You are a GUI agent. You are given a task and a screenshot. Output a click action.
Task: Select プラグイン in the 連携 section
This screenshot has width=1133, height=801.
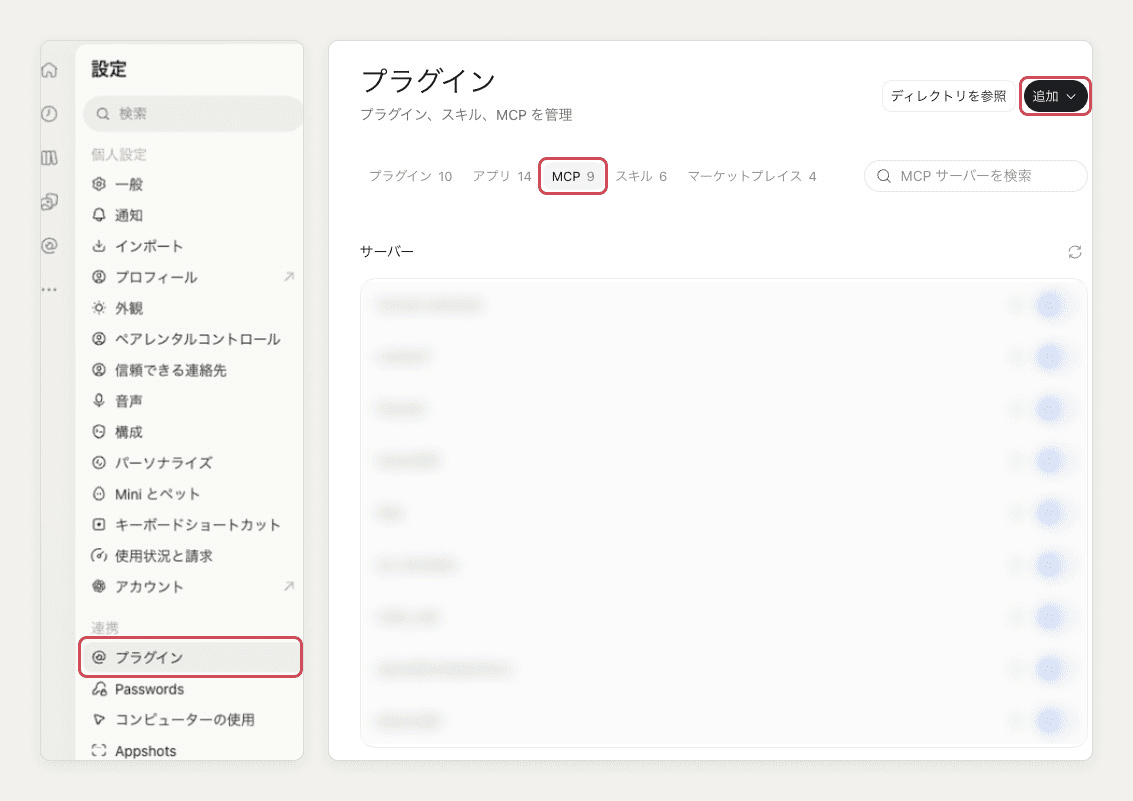(191, 657)
